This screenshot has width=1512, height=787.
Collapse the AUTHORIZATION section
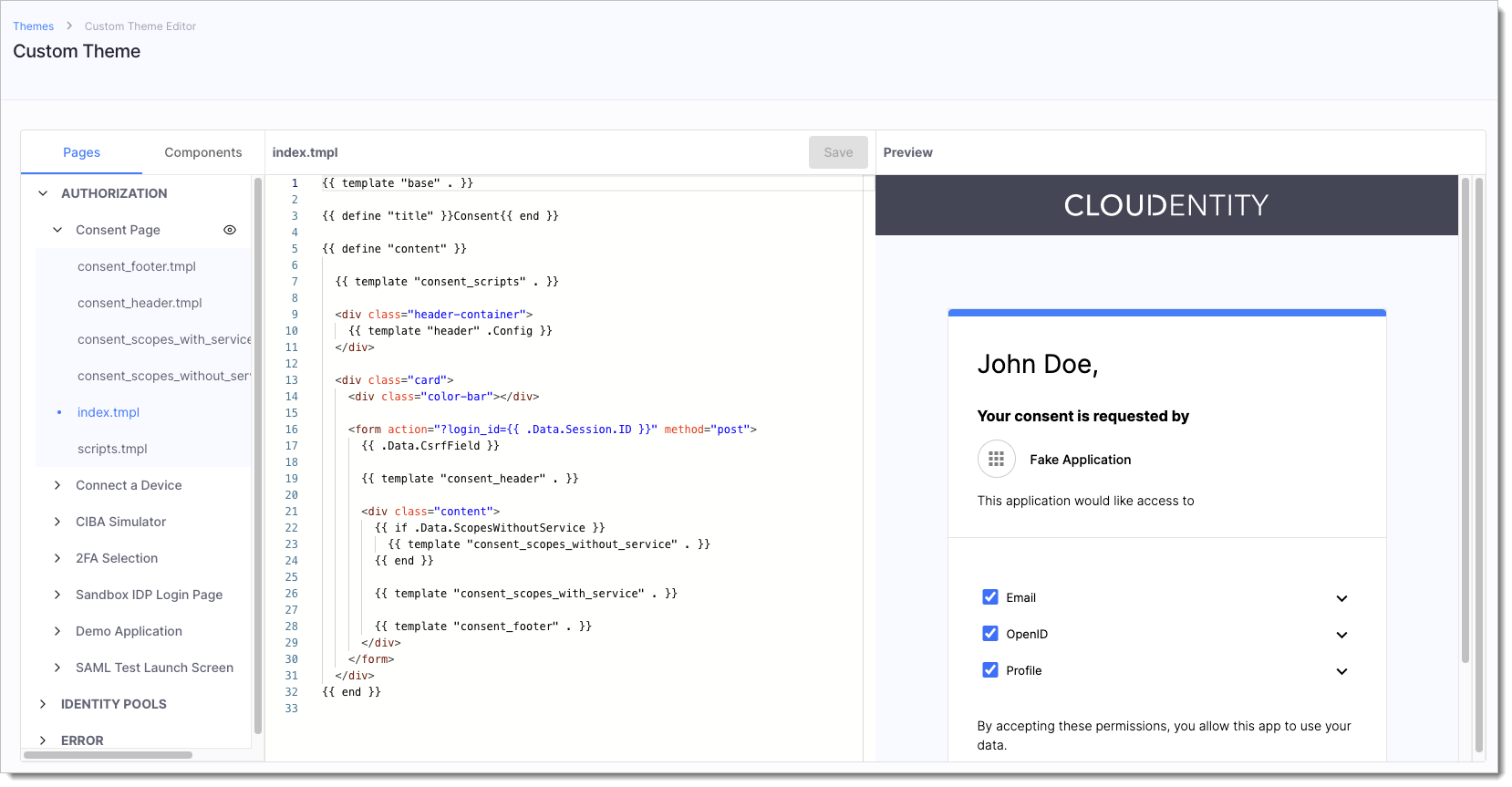43,193
